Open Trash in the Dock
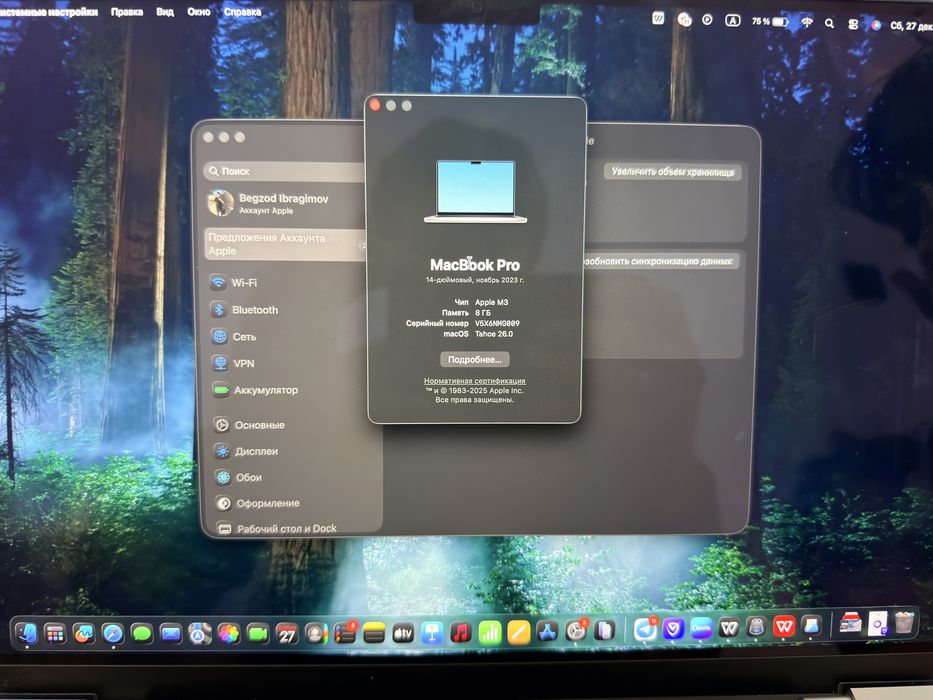Image resolution: width=933 pixels, height=700 pixels. pos(904,623)
